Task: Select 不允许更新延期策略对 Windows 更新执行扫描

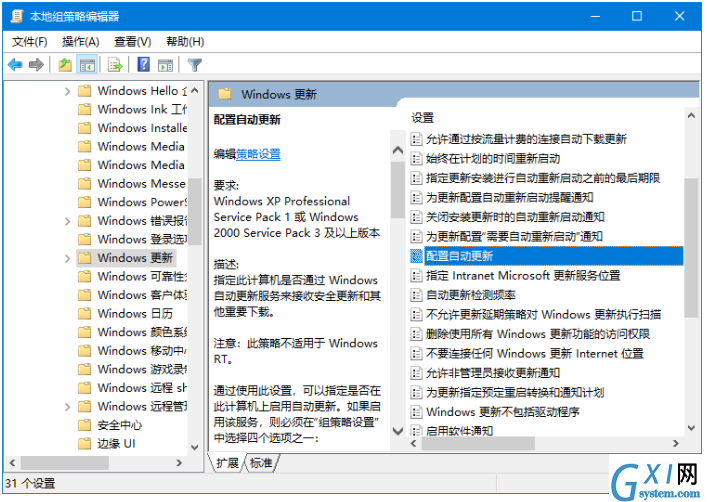Action: click(x=543, y=314)
